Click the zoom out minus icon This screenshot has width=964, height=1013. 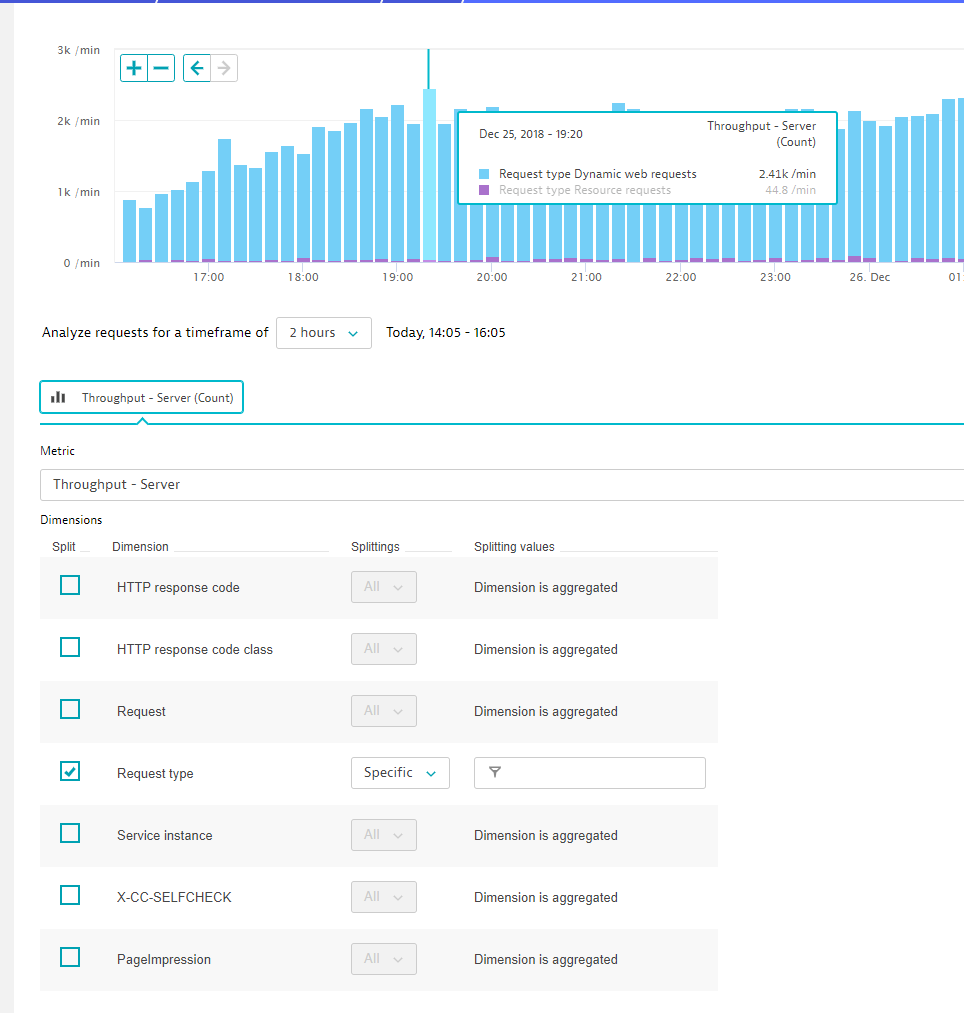(161, 68)
